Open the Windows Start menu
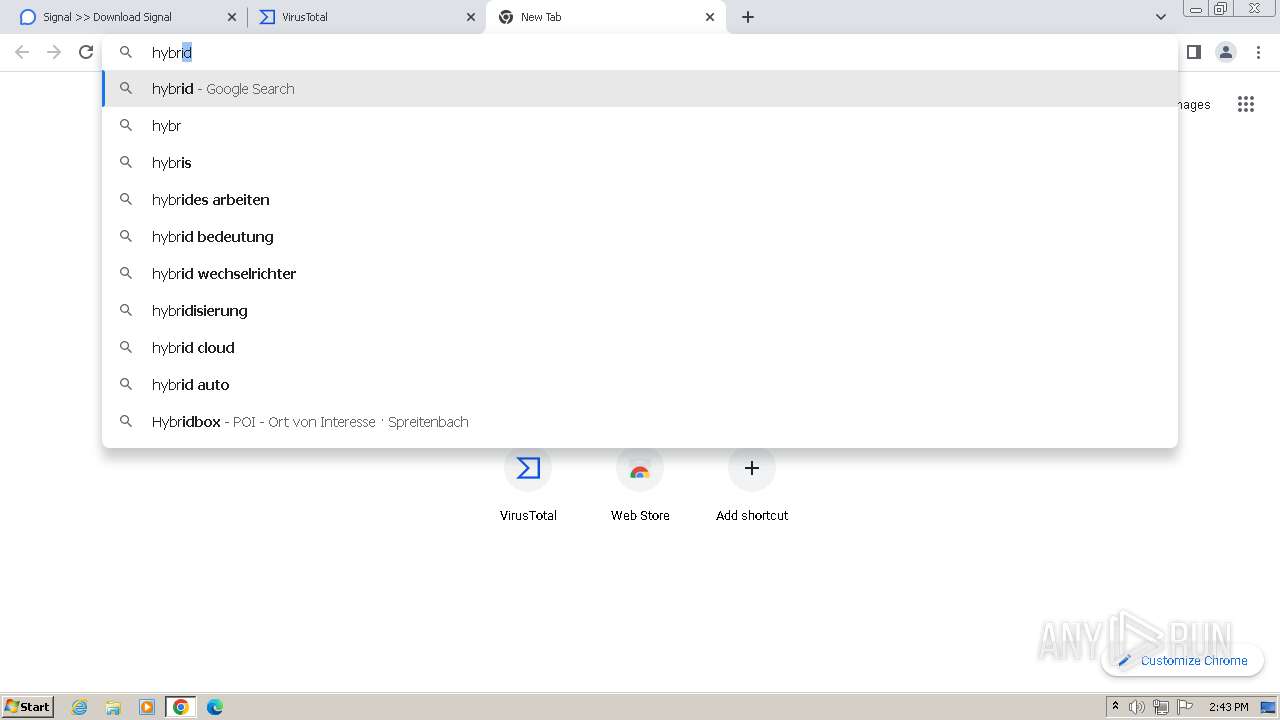Image resolution: width=1280 pixels, height=720 pixels. 28,706
